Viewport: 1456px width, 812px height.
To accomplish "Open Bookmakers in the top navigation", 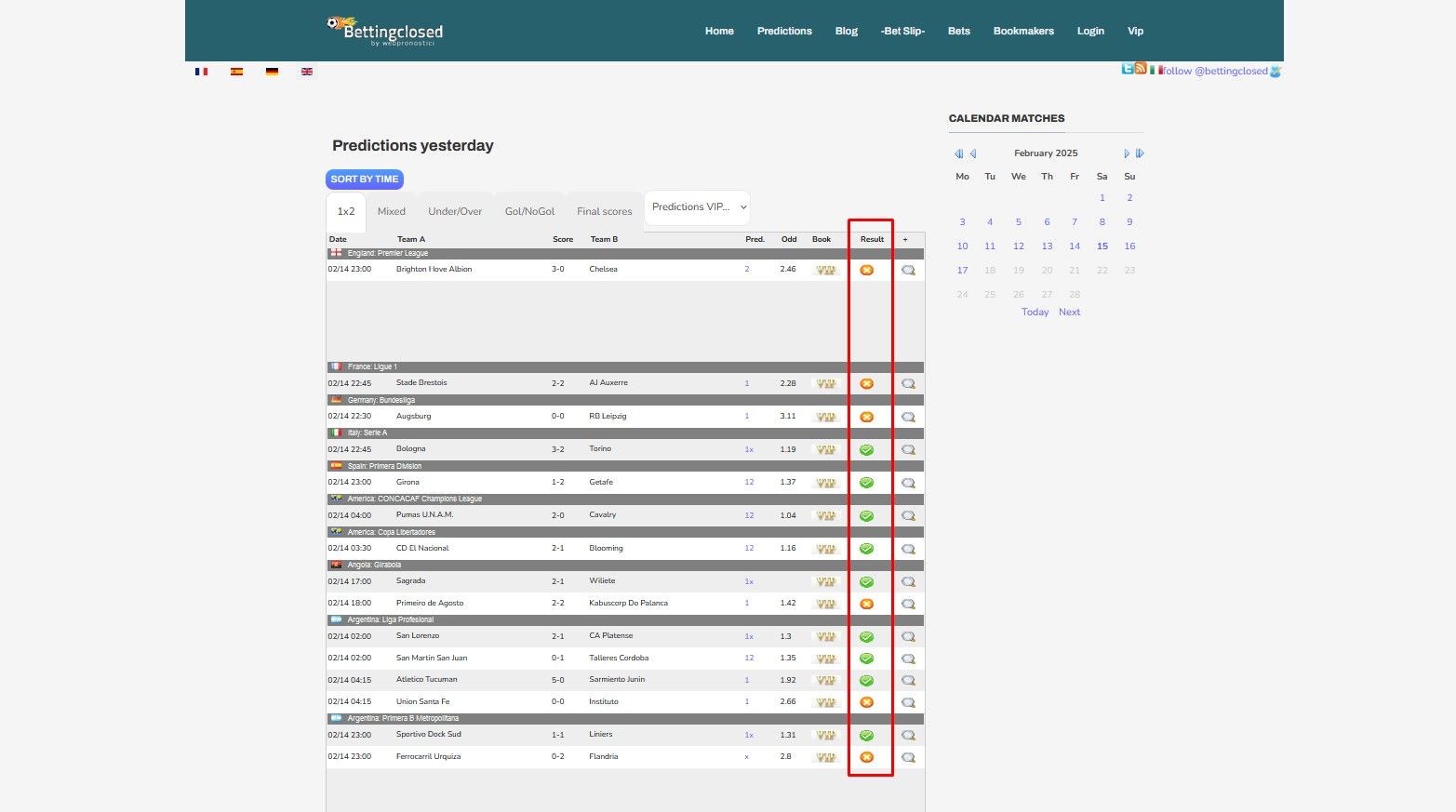I will click(x=1023, y=31).
